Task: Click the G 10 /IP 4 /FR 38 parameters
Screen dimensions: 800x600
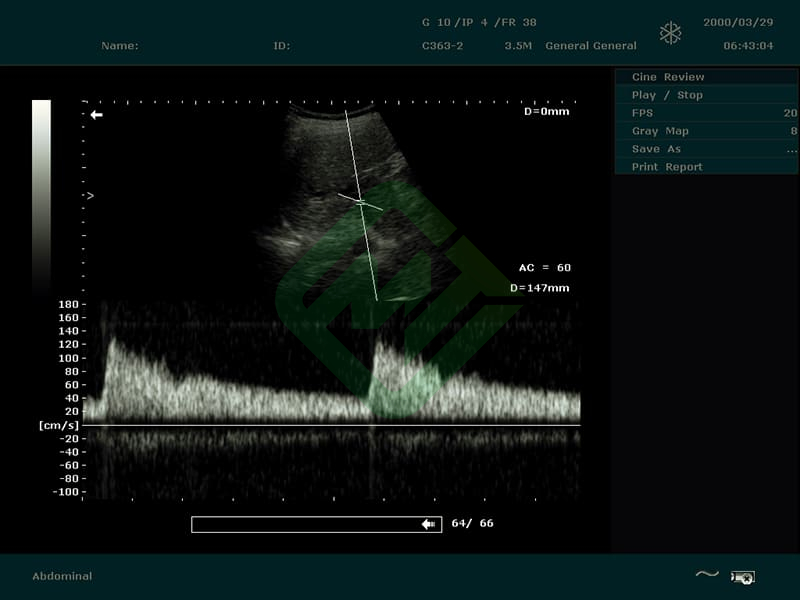Action: tap(479, 22)
